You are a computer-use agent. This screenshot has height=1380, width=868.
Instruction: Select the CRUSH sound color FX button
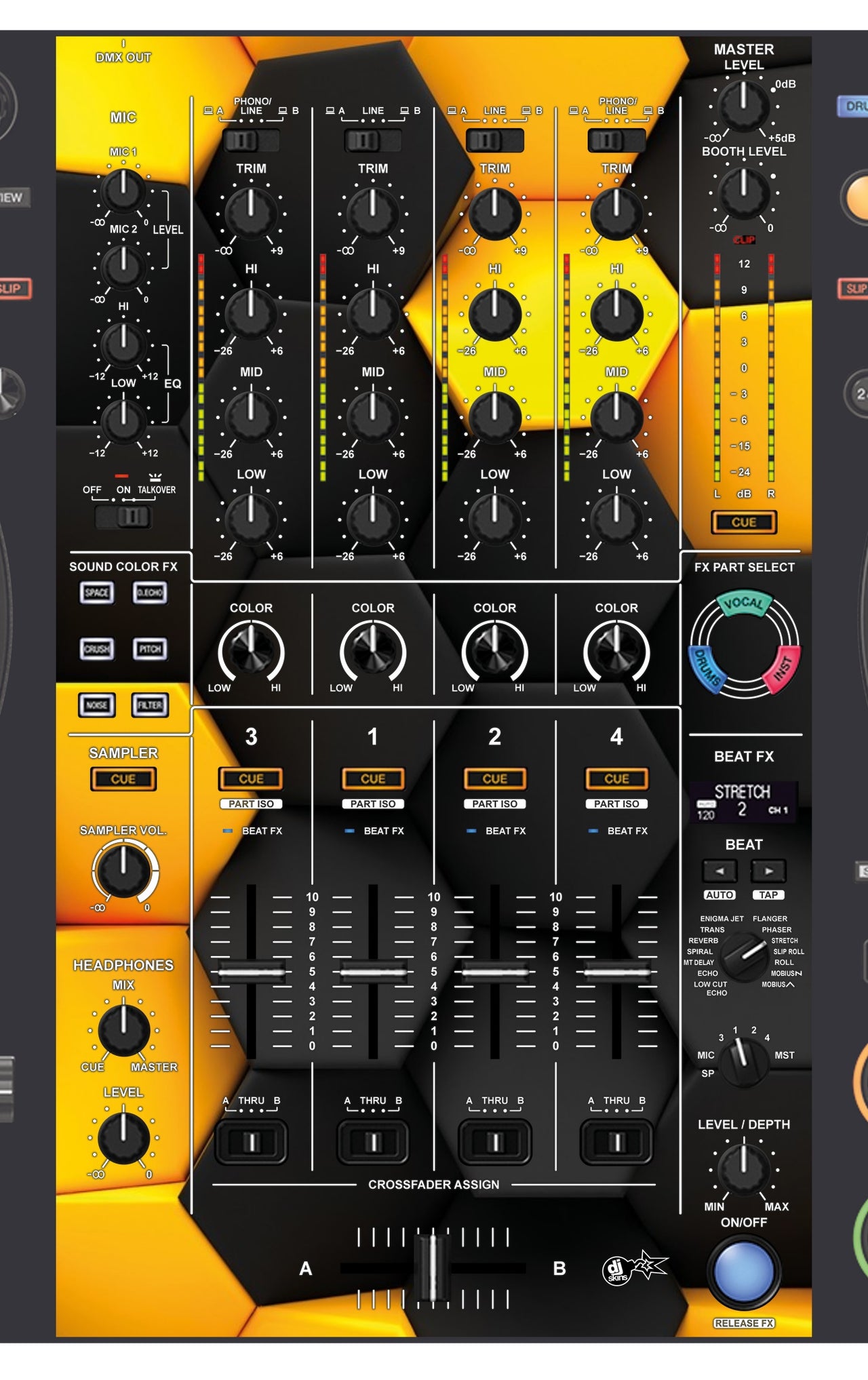point(96,649)
